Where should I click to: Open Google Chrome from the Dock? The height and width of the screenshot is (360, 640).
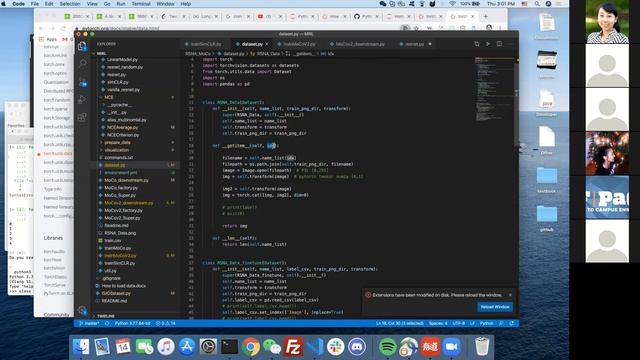tap(251, 347)
